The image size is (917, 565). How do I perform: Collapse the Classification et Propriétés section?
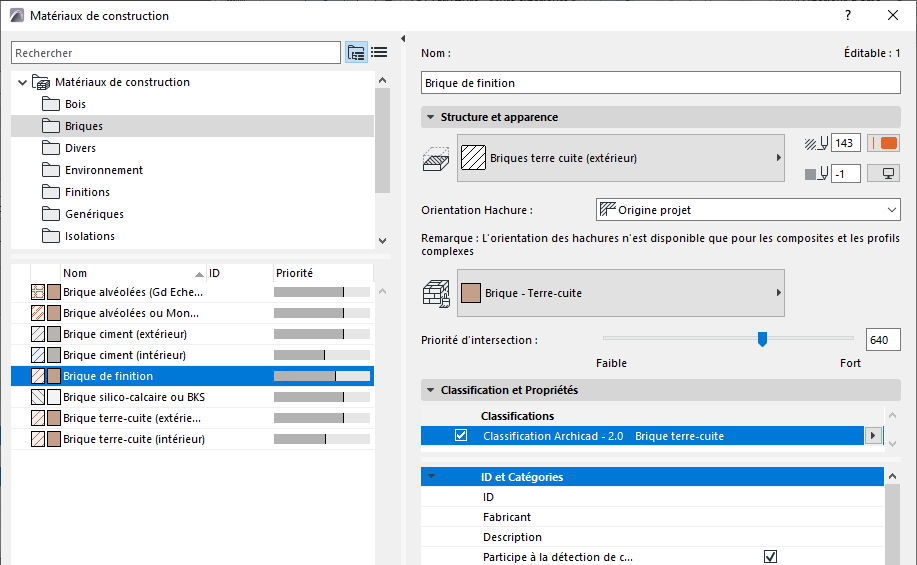click(x=429, y=390)
